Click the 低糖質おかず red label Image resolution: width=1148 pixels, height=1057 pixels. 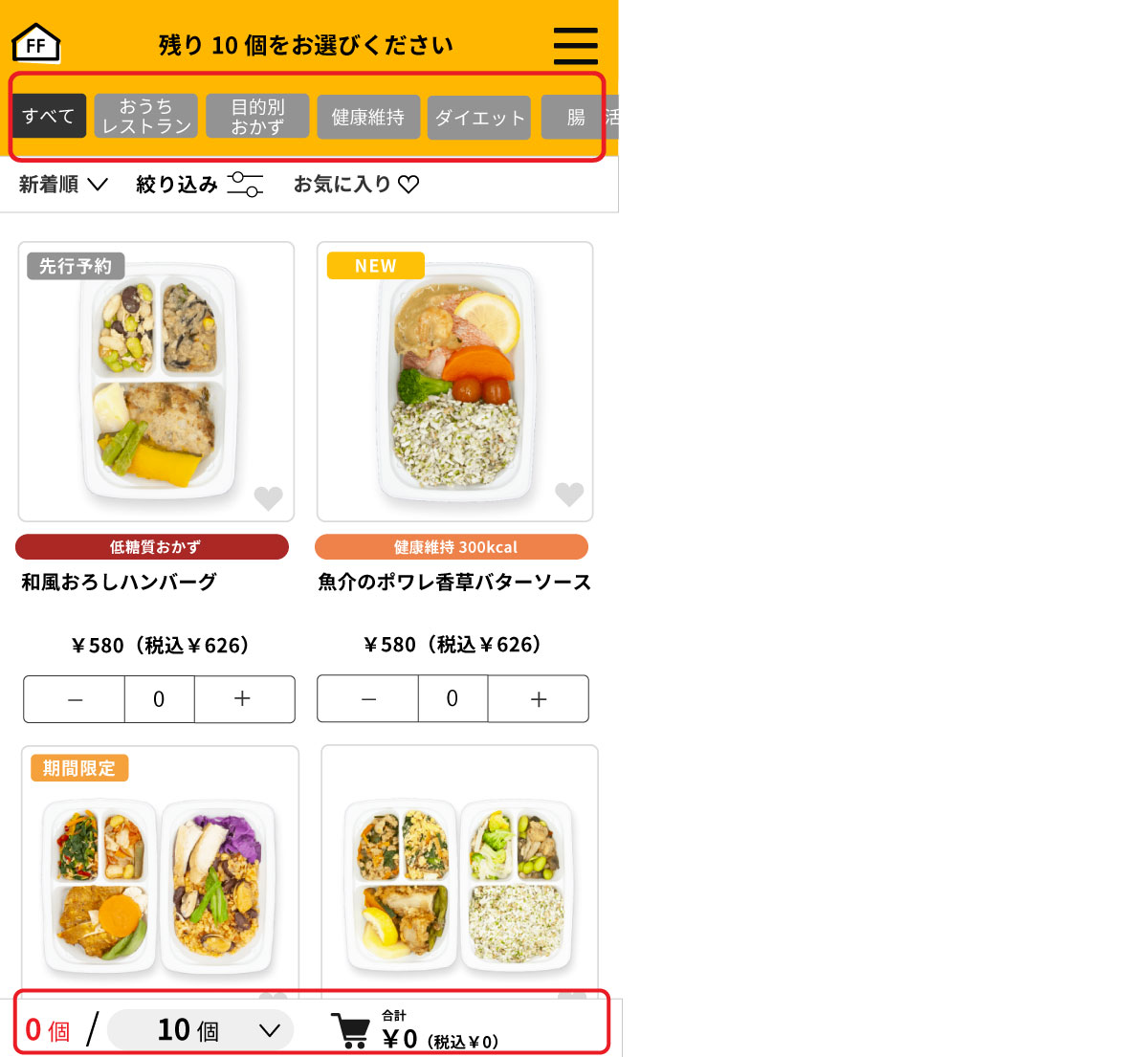click(152, 546)
